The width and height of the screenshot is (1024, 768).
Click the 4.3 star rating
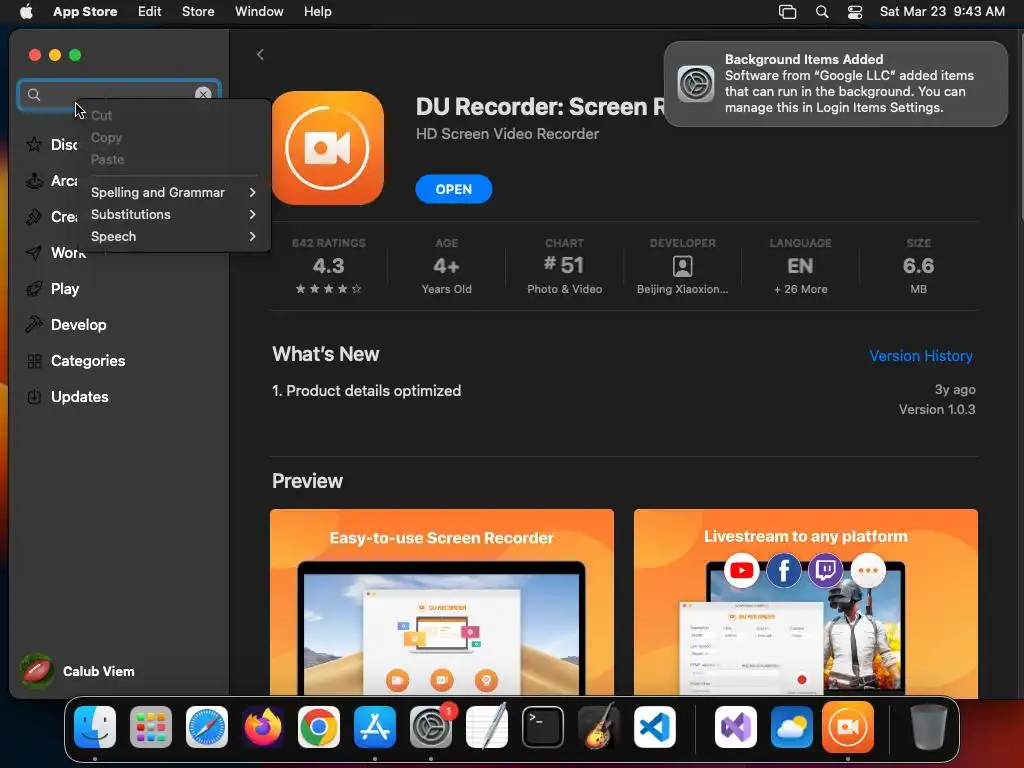(x=328, y=266)
